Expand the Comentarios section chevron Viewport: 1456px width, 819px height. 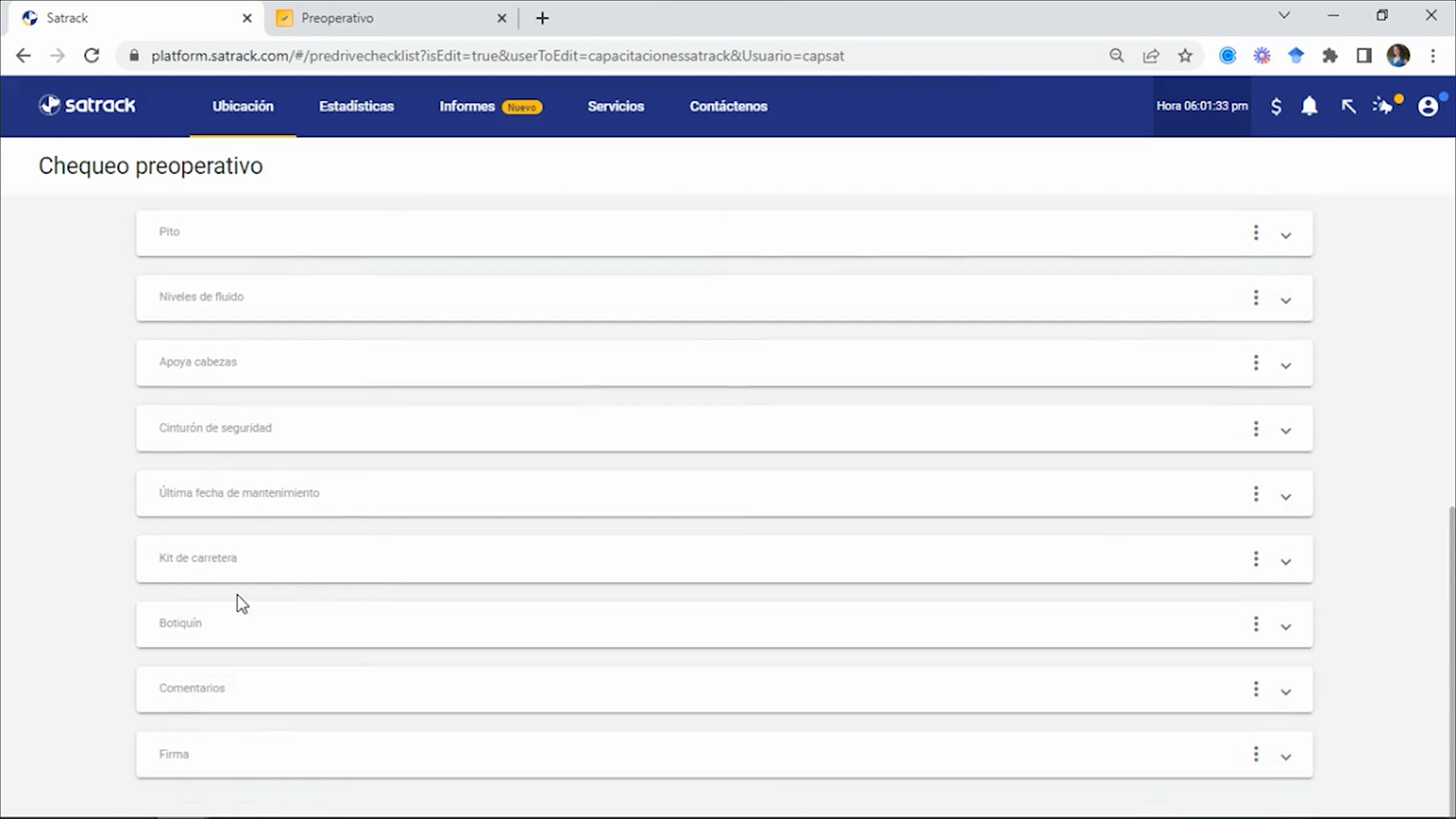pos(1285,692)
